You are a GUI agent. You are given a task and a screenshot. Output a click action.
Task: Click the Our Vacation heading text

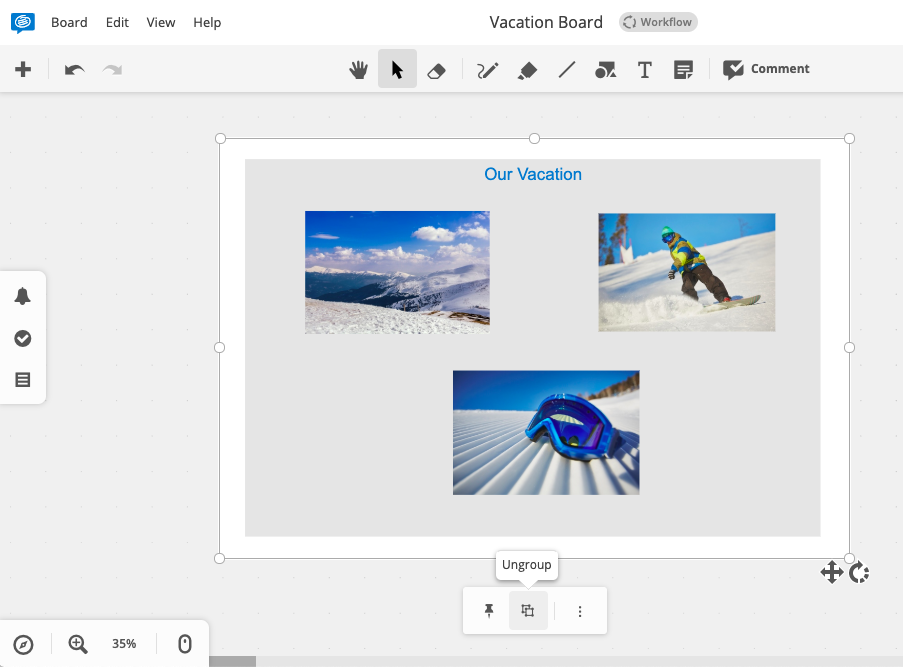pos(533,174)
